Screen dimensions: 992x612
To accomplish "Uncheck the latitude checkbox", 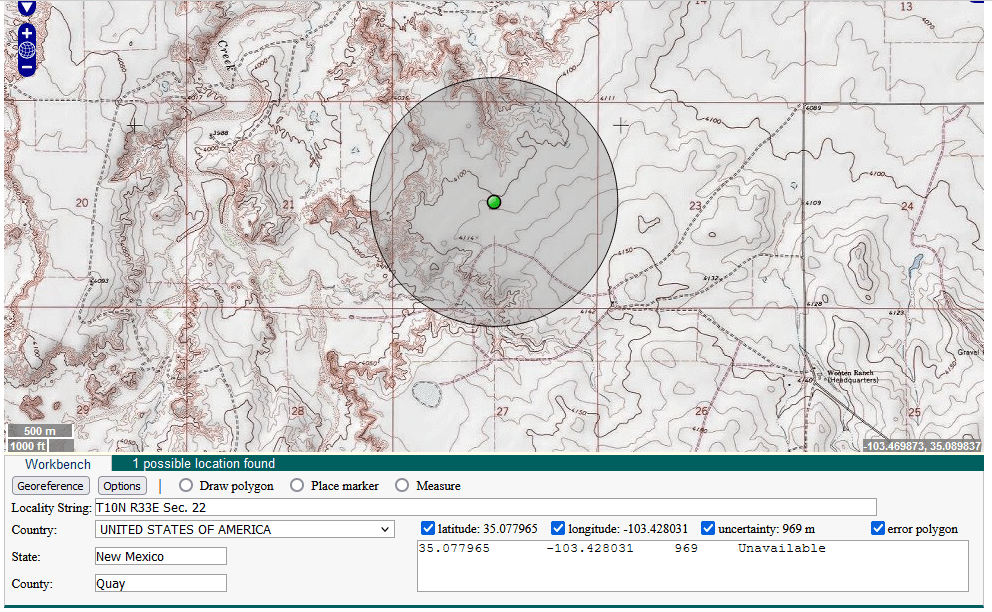I will pyautogui.click(x=428, y=528).
